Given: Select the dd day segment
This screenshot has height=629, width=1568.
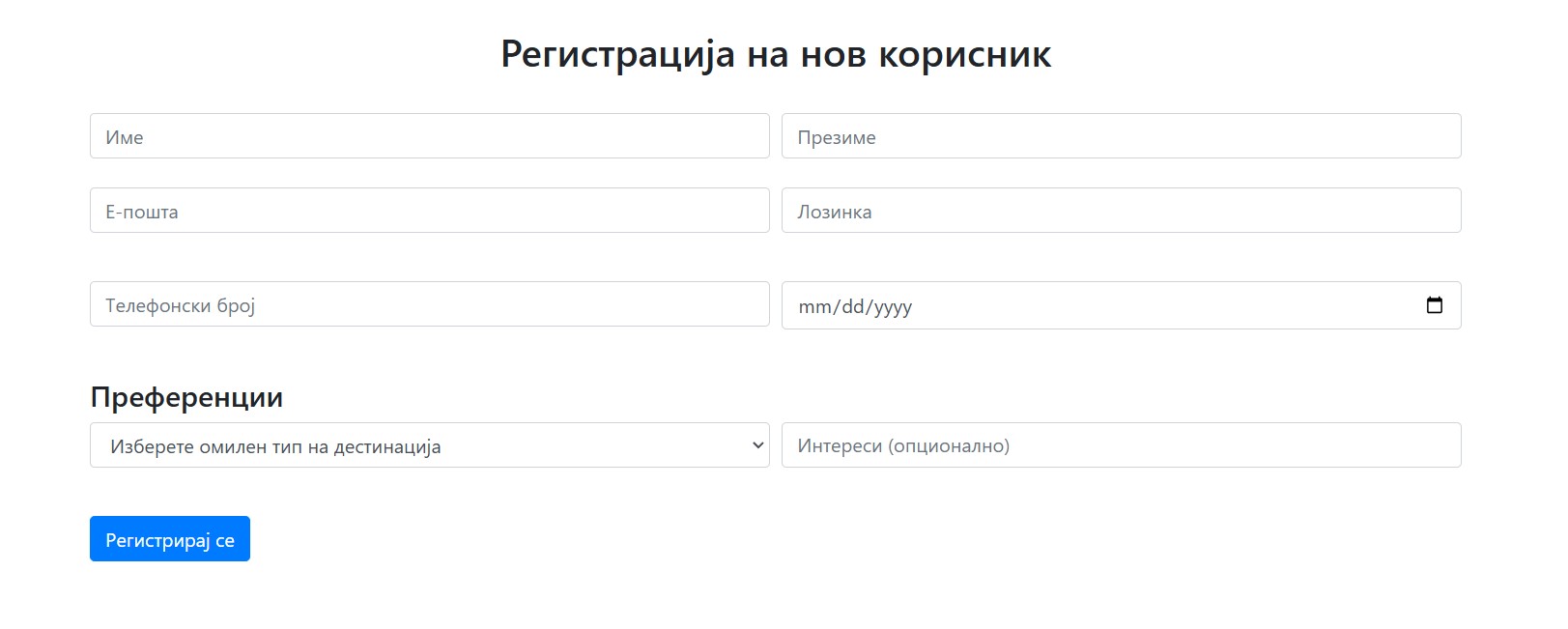Looking at the screenshot, I should pos(853,306).
